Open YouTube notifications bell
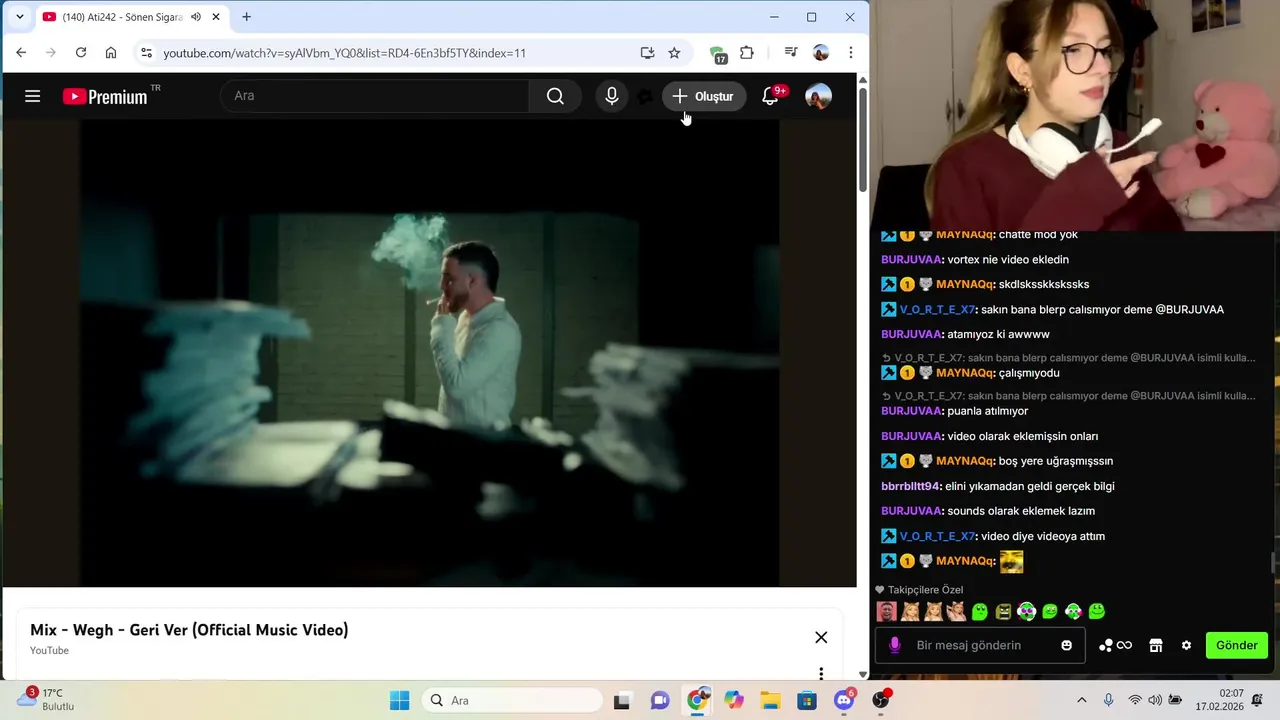 [x=770, y=96]
